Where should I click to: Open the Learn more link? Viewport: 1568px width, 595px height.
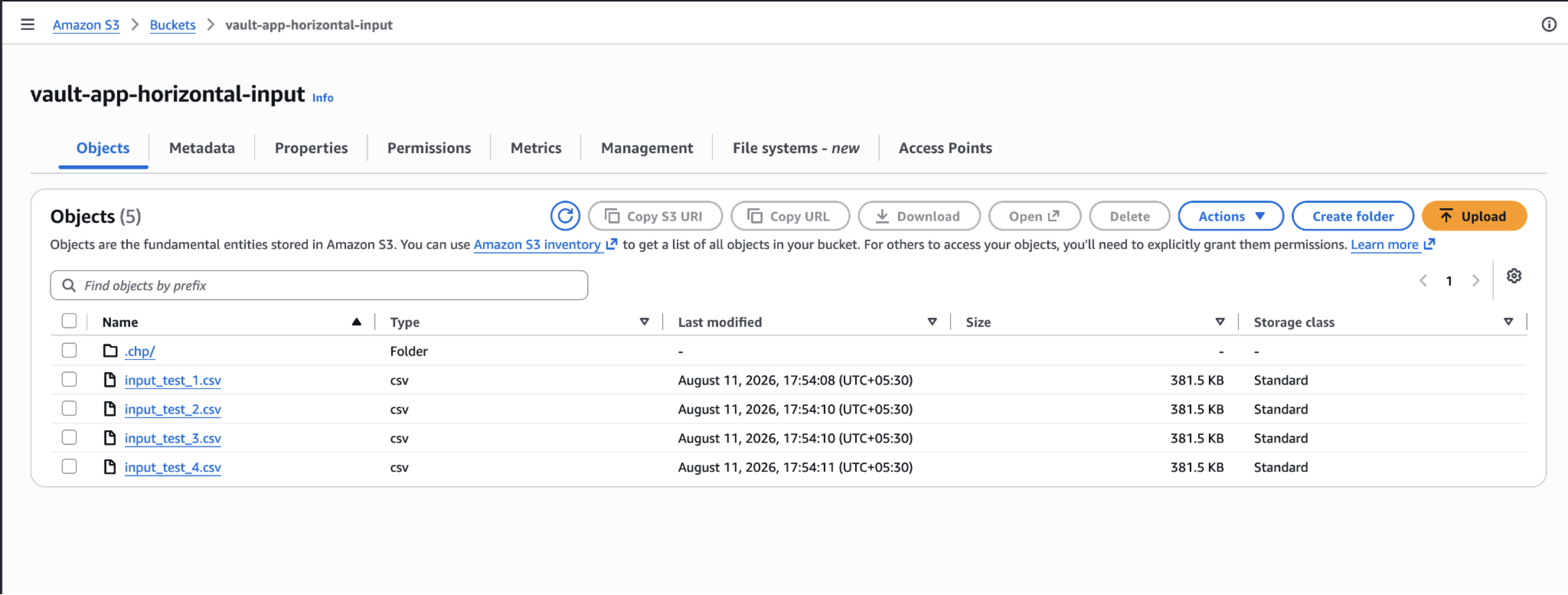1385,244
